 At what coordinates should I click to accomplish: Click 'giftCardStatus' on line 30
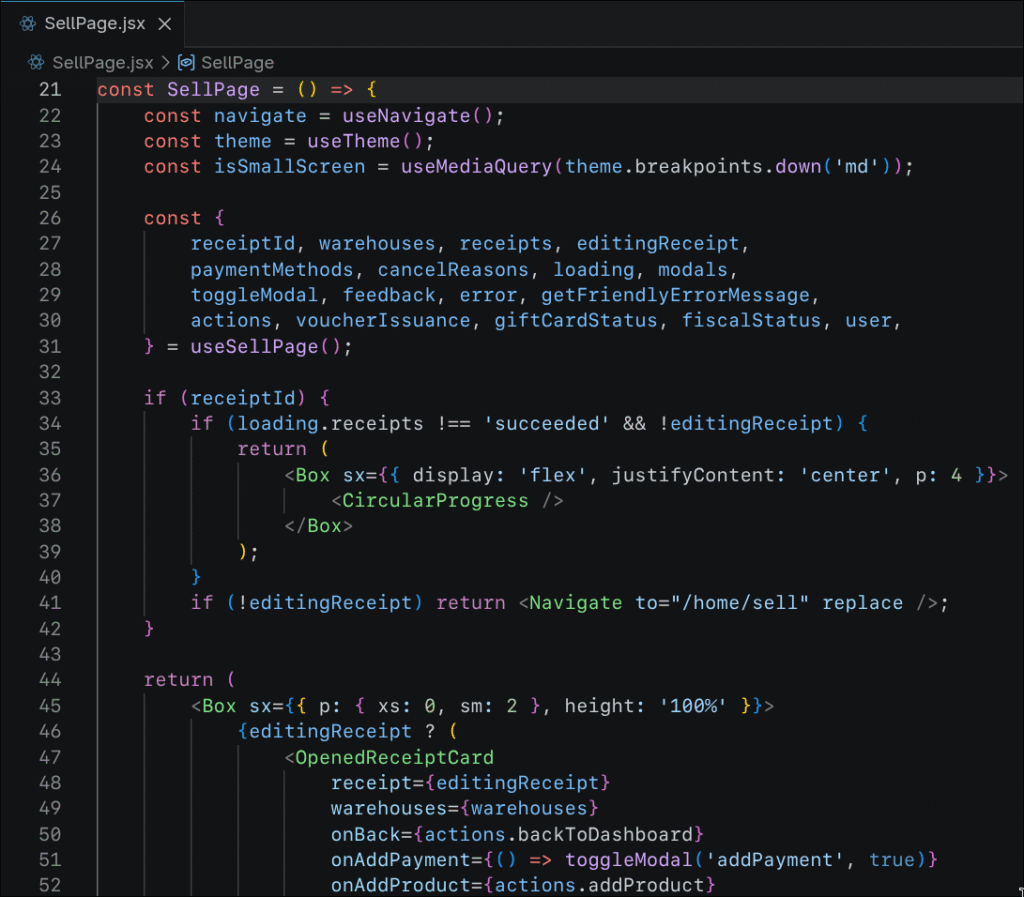click(575, 321)
